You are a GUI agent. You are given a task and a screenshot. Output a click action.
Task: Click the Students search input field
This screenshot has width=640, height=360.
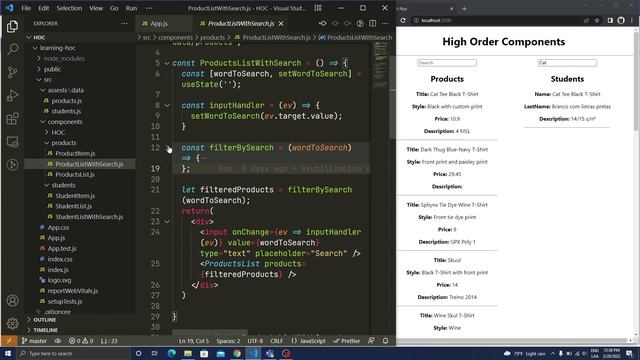pyautogui.click(x=567, y=63)
